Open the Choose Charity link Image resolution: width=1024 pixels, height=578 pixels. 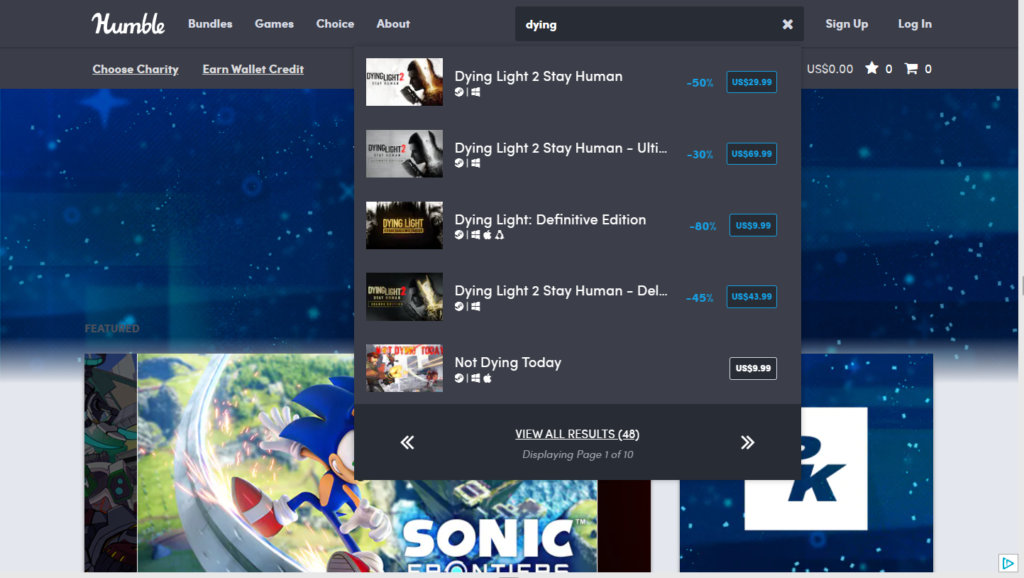click(135, 69)
